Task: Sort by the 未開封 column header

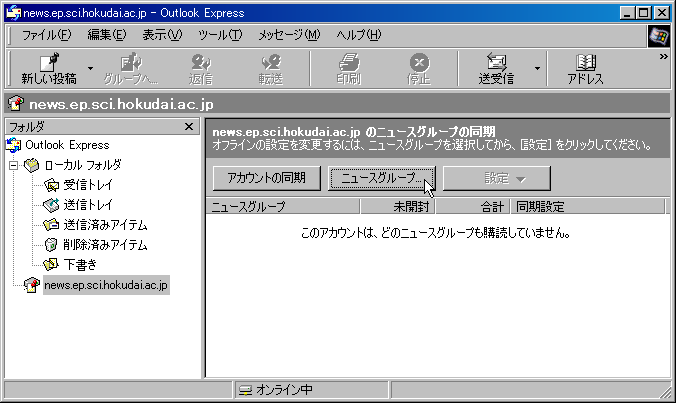Action: pyautogui.click(x=397, y=207)
